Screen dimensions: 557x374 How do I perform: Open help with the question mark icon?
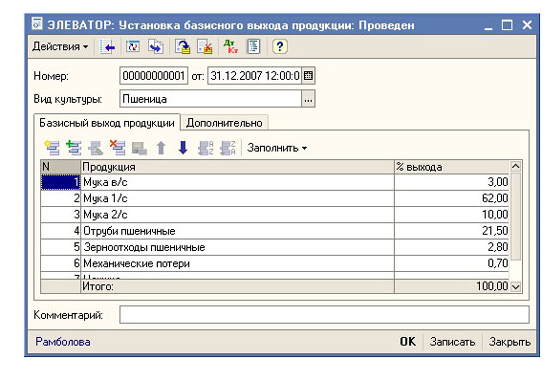(280, 47)
